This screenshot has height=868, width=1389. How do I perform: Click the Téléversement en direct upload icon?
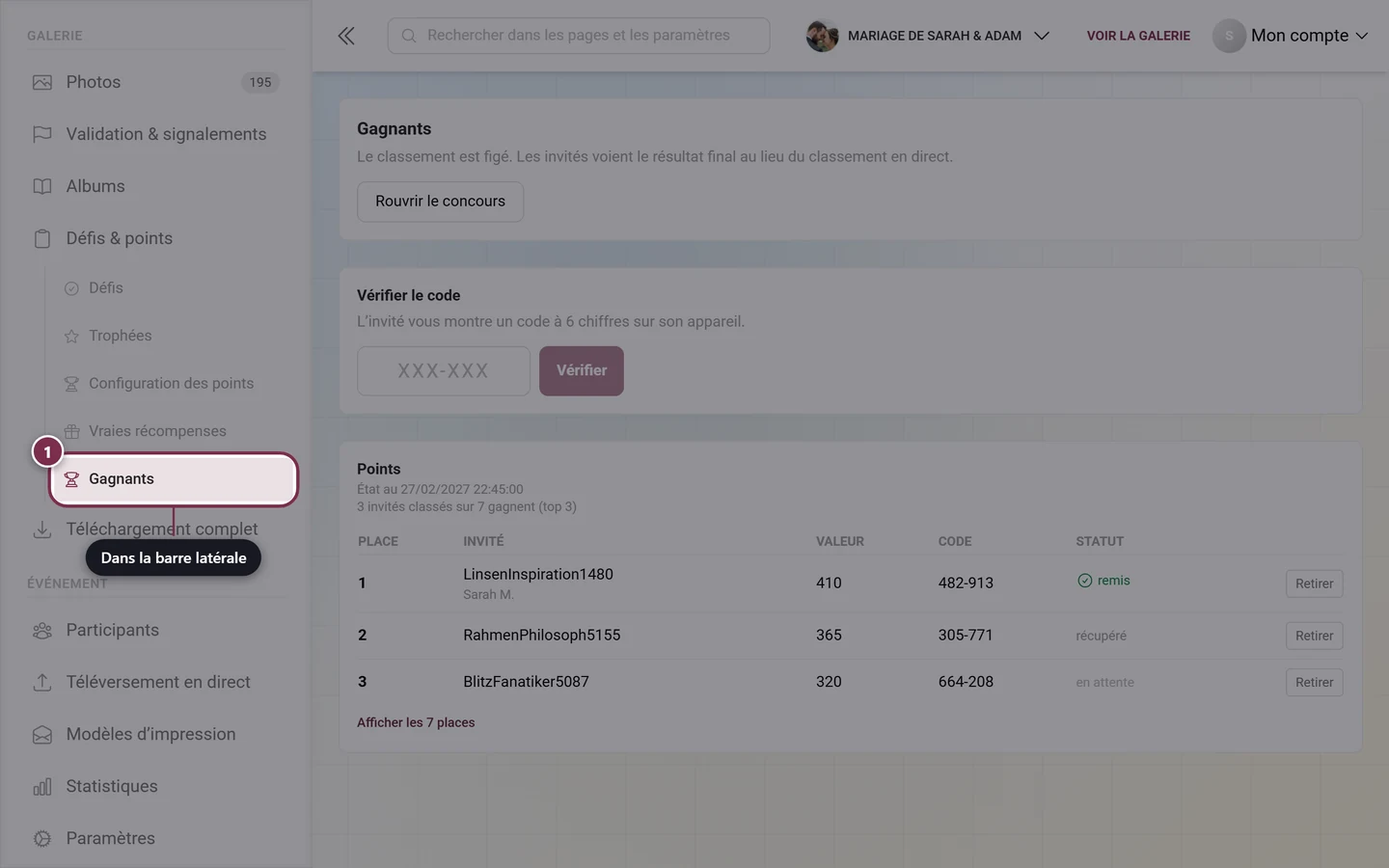42,683
